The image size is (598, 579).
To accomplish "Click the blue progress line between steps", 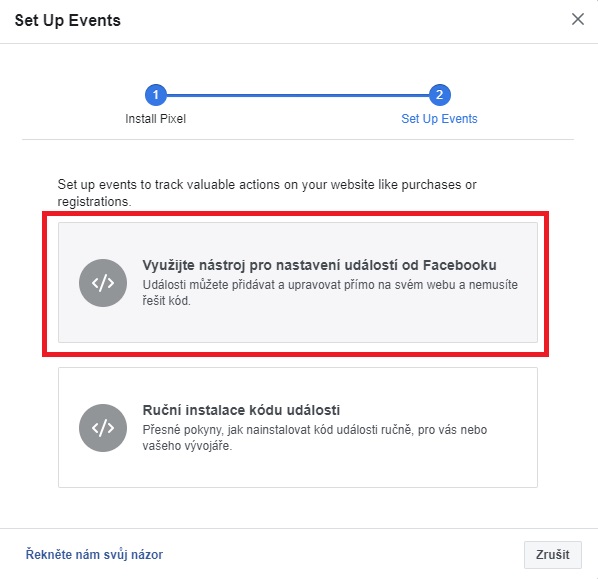I will (x=297, y=95).
